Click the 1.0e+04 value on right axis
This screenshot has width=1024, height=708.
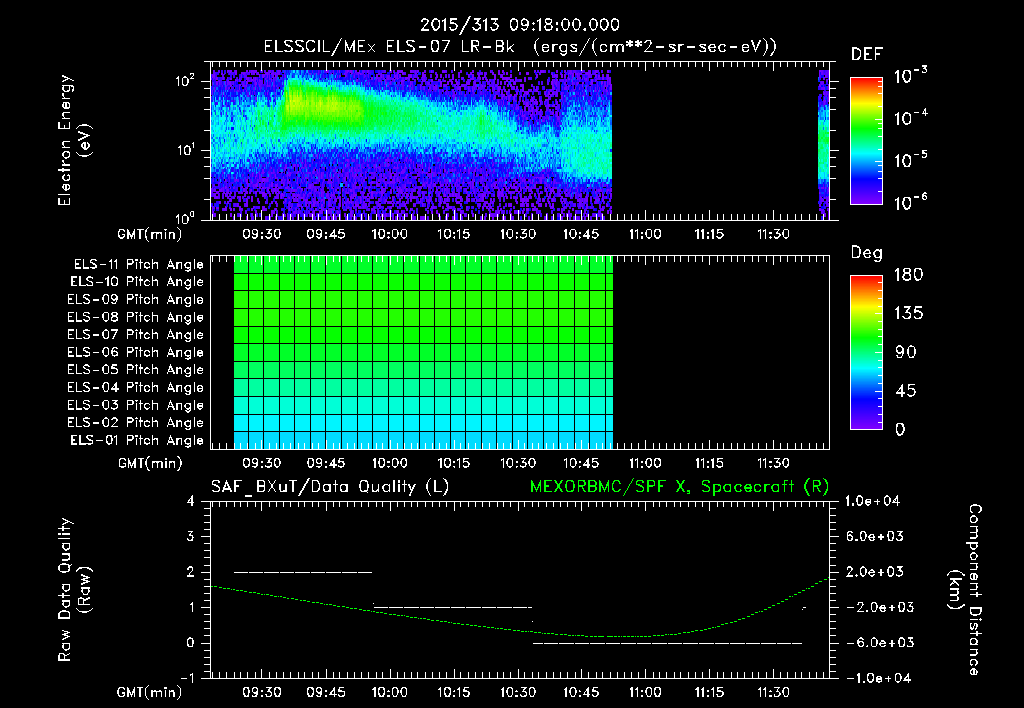pyautogui.click(x=872, y=501)
